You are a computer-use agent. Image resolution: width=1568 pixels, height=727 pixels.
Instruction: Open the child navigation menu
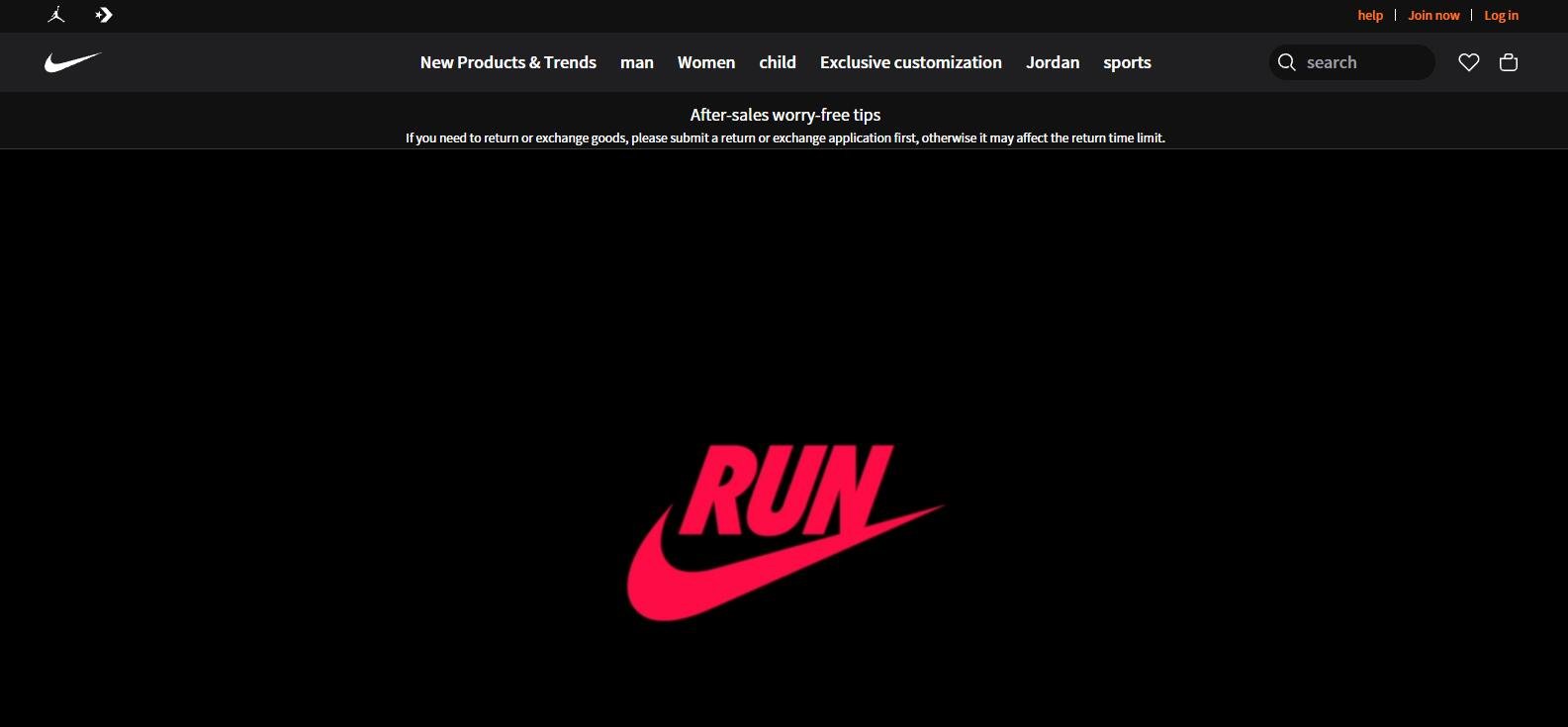(x=777, y=62)
